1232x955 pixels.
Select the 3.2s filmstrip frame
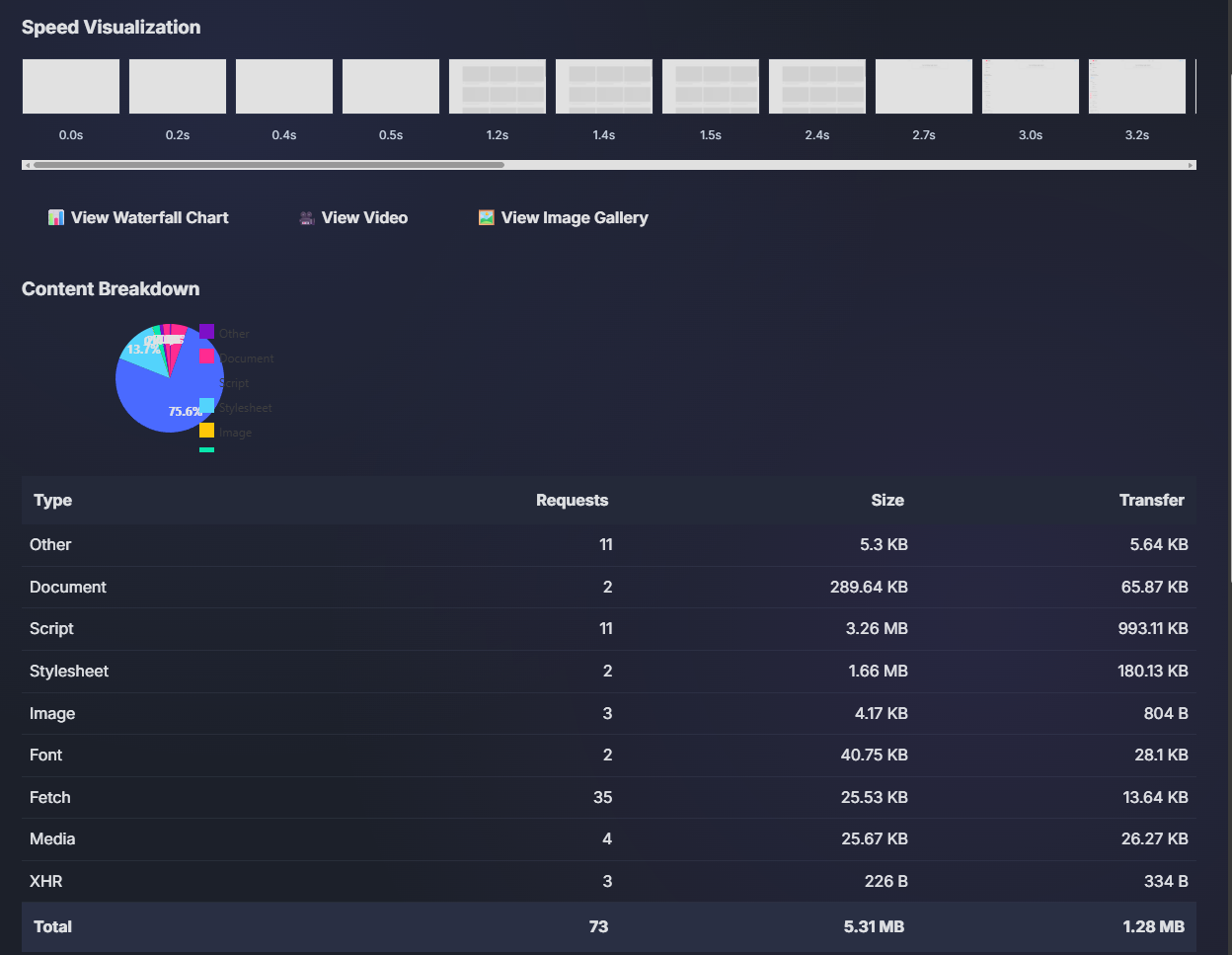(1137, 87)
